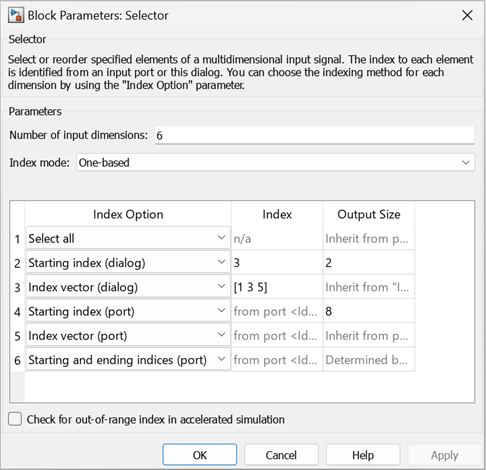Expand the Select all index option dropdown
Viewport: 486px width, 470px height.
coord(128,238)
